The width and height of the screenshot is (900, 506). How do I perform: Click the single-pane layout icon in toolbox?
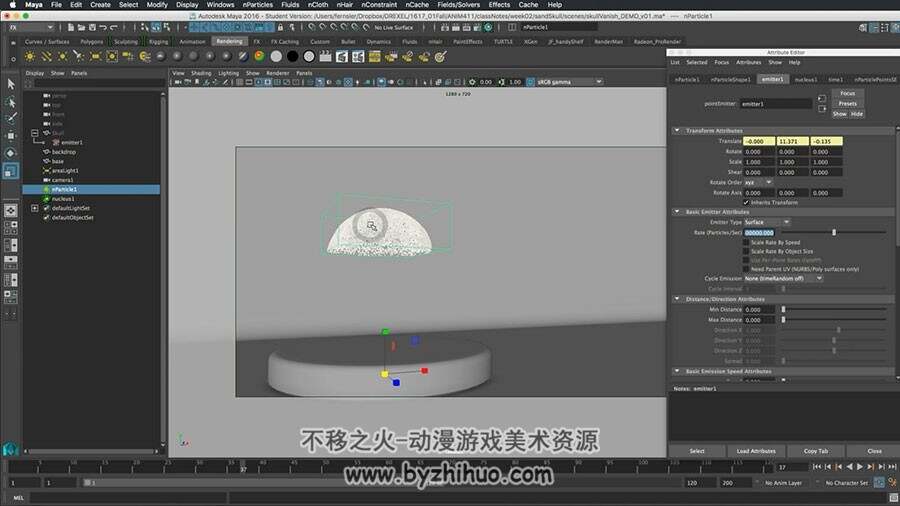coord(10,211)
